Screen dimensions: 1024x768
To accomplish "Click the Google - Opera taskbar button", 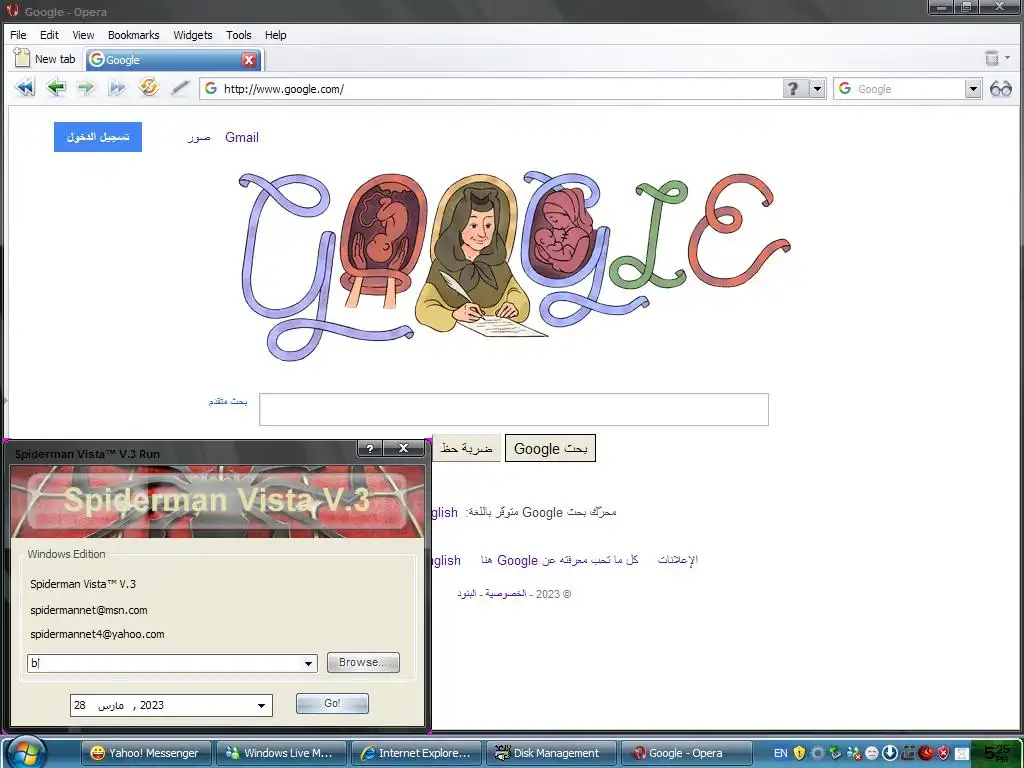I will 686,753.
